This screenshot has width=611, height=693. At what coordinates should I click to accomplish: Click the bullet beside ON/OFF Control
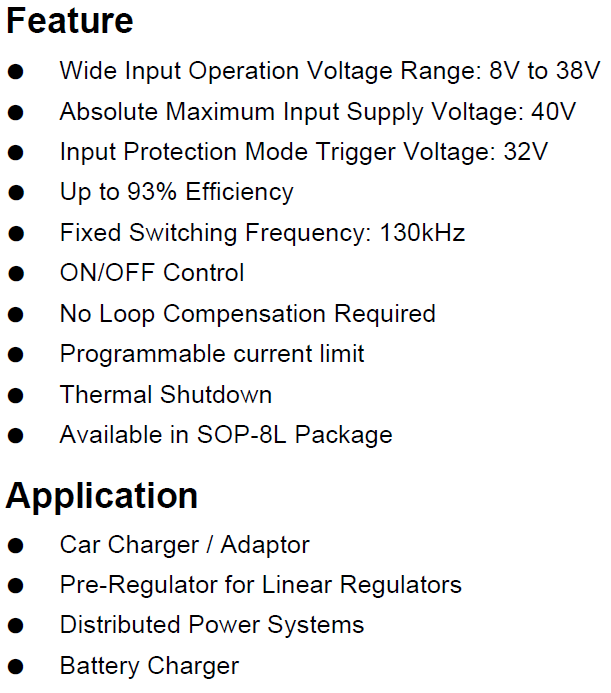tap(16, 274)
